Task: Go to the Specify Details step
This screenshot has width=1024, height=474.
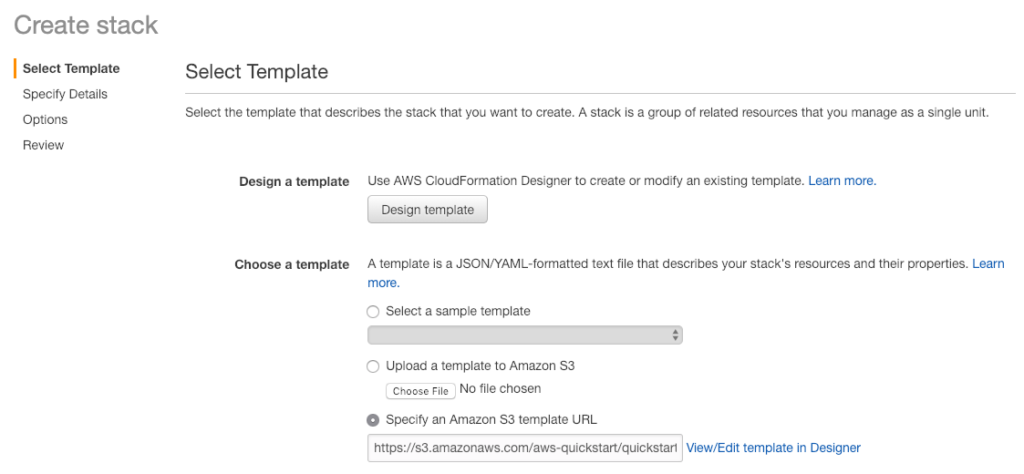Action: (x=65, y=94)
